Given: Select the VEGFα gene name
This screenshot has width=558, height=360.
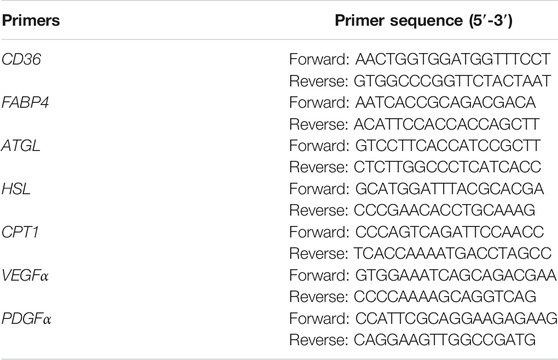Looking at the screenshot, I should [x=25, y=275].
